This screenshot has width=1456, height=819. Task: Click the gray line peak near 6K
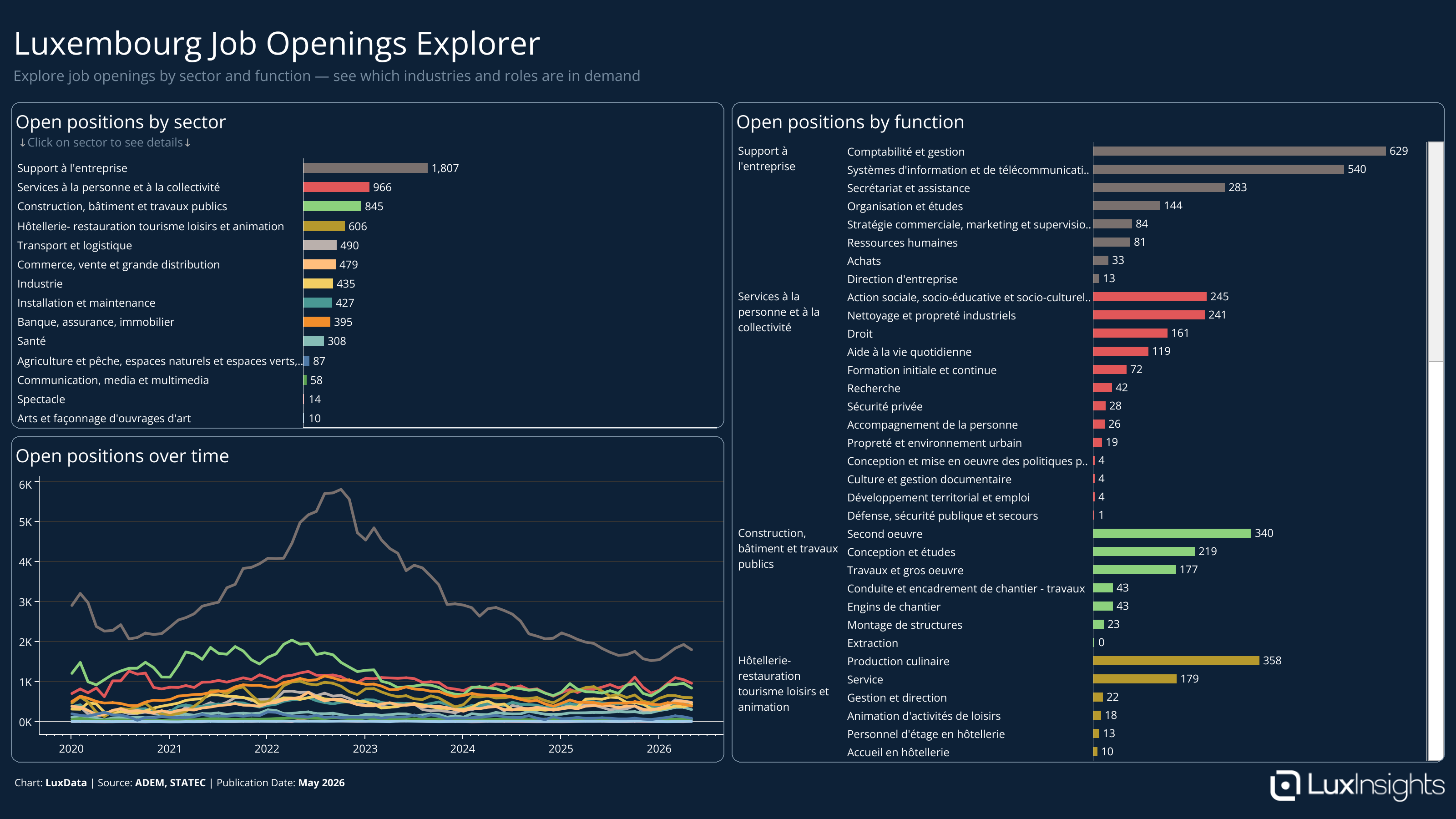341,490
